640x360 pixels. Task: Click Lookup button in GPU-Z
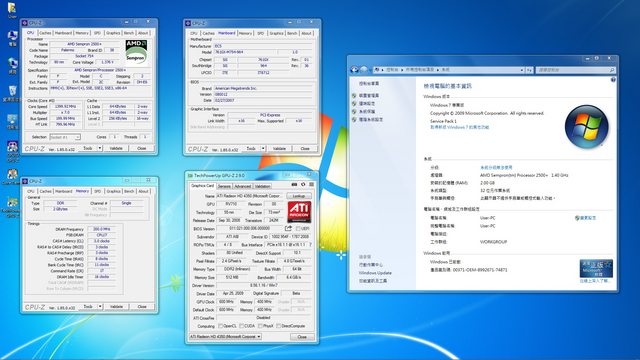pyautogui.click(x=299, y=196)
